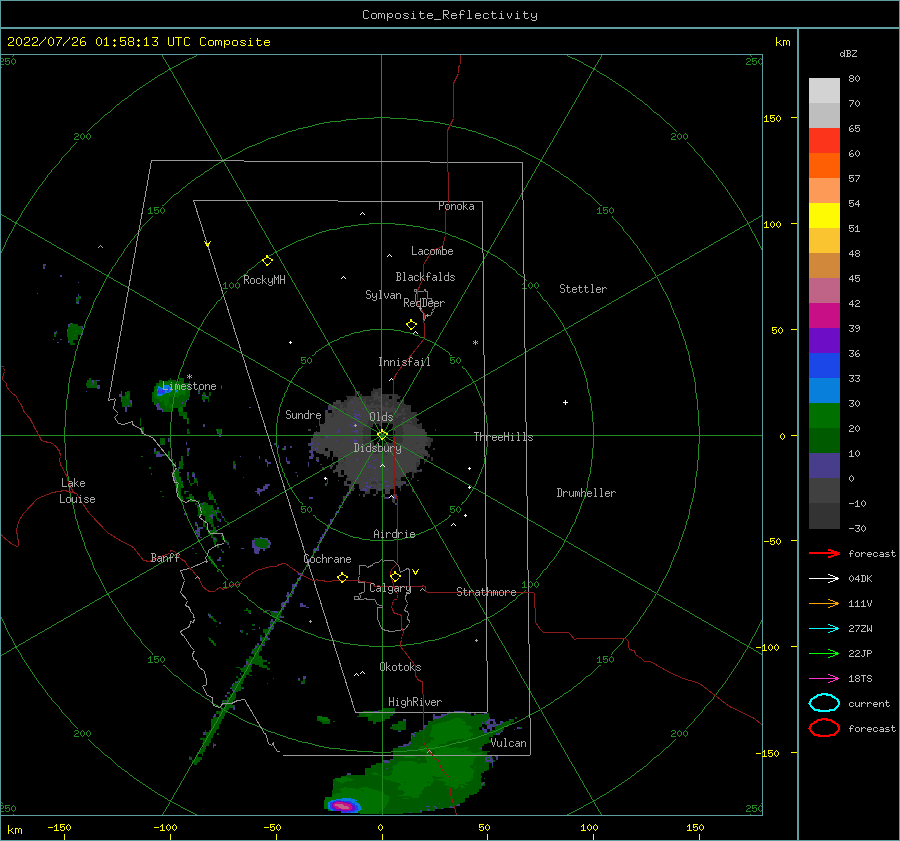Click the Blackfalds label
The image size is (900, 841).
pyautogui.click(x=425, y=277)
